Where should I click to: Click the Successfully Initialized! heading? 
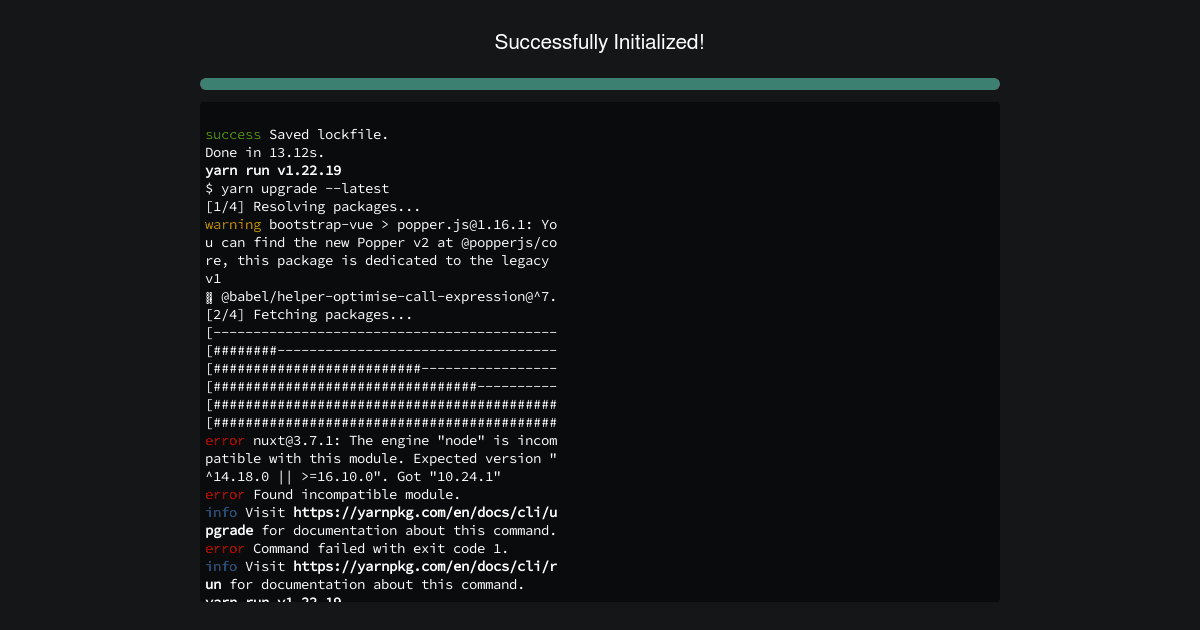[600, 42]
